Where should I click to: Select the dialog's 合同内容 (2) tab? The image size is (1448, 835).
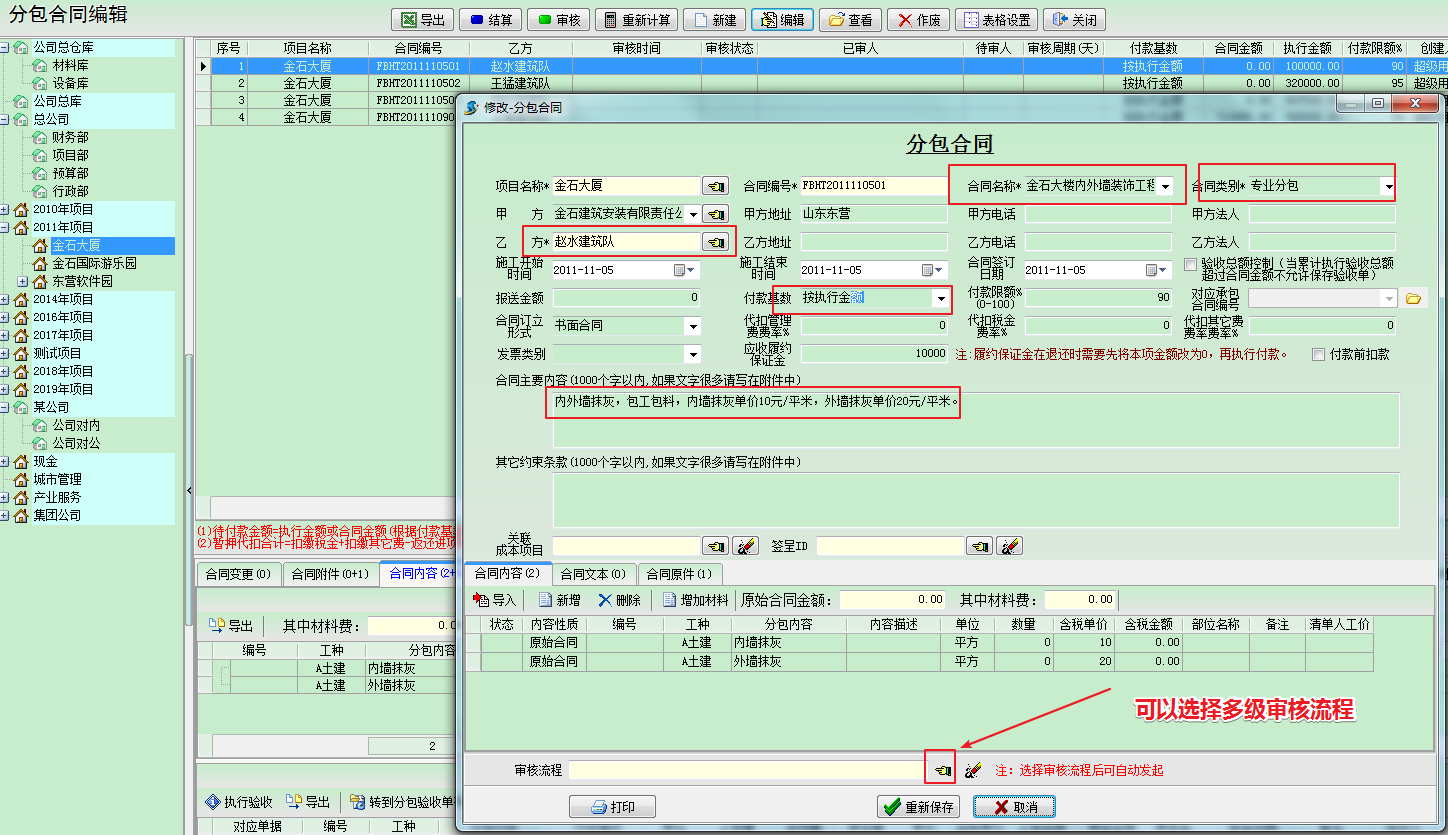click(507, 573)
